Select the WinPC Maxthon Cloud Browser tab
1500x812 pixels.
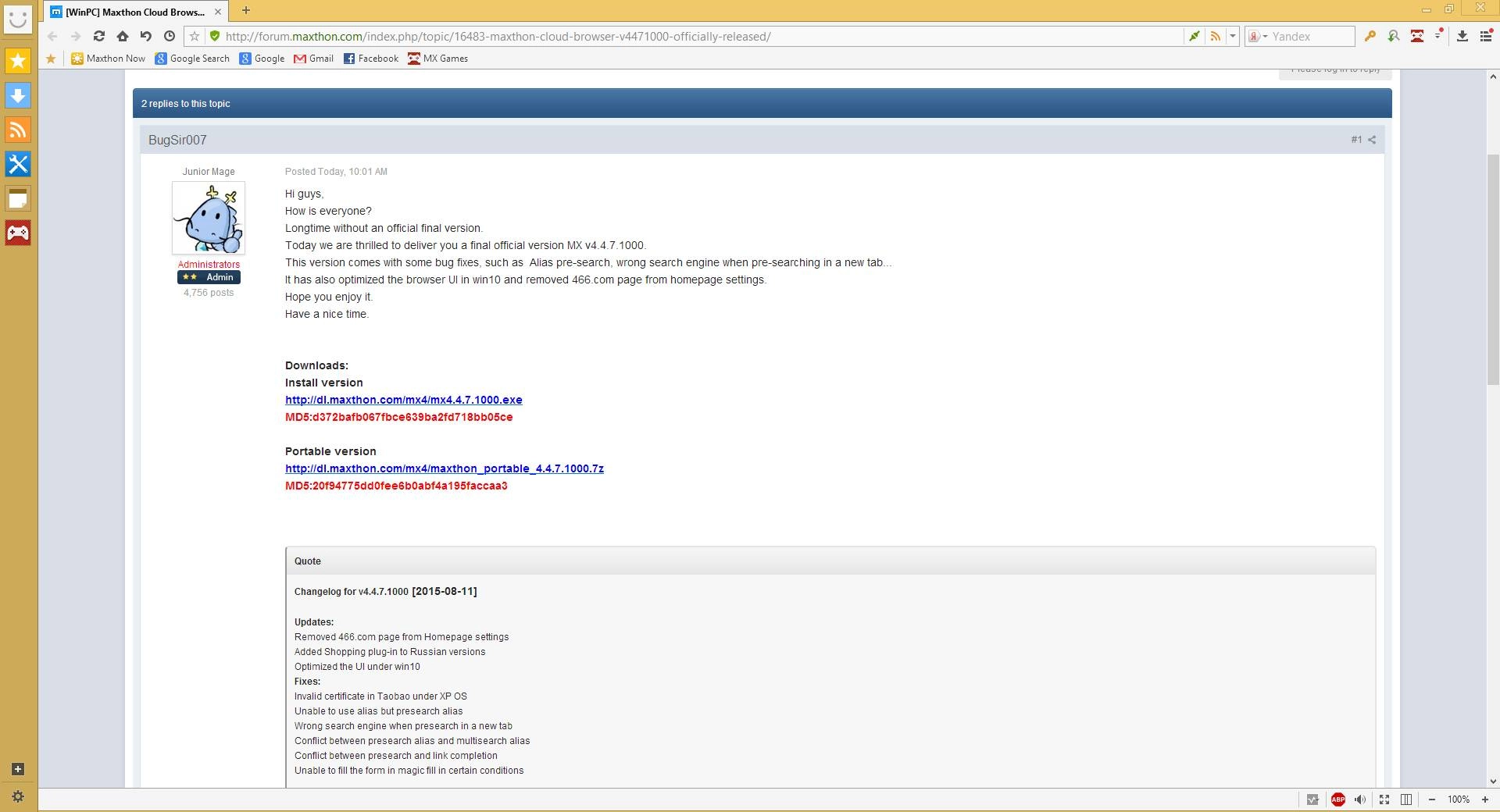134,12
